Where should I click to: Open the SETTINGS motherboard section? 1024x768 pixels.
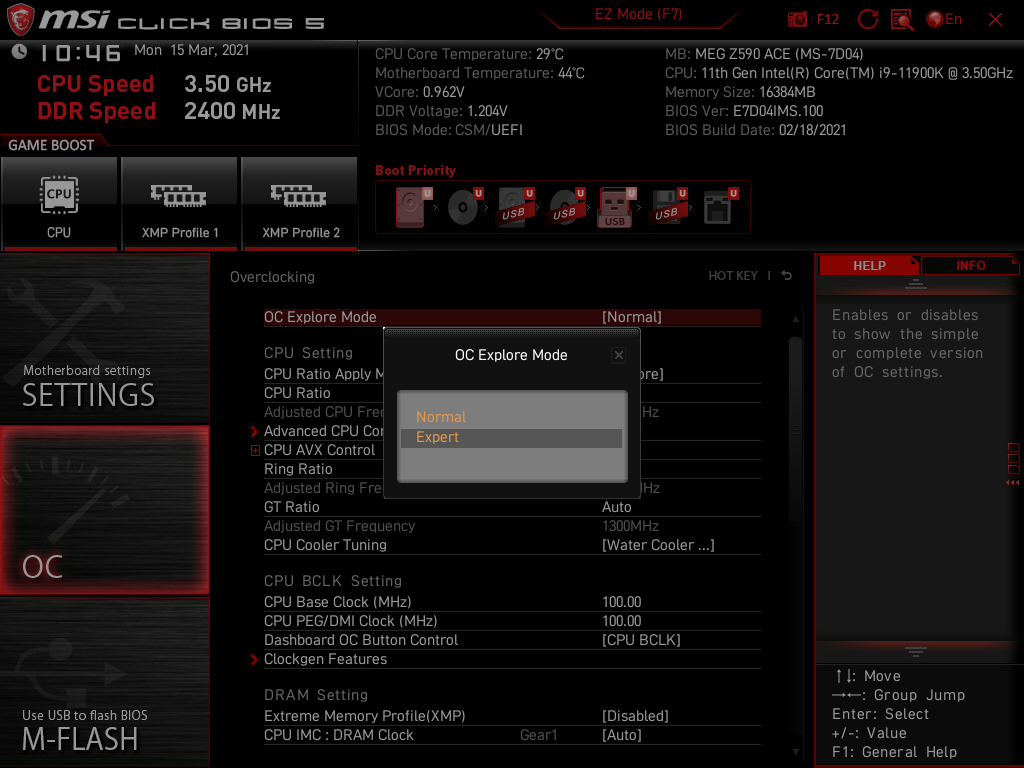click(104, 338)
